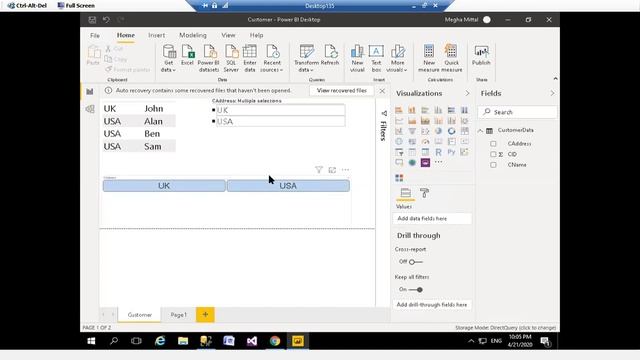
Task: Select the Q&A visual
Action: [x=399, y=162]
